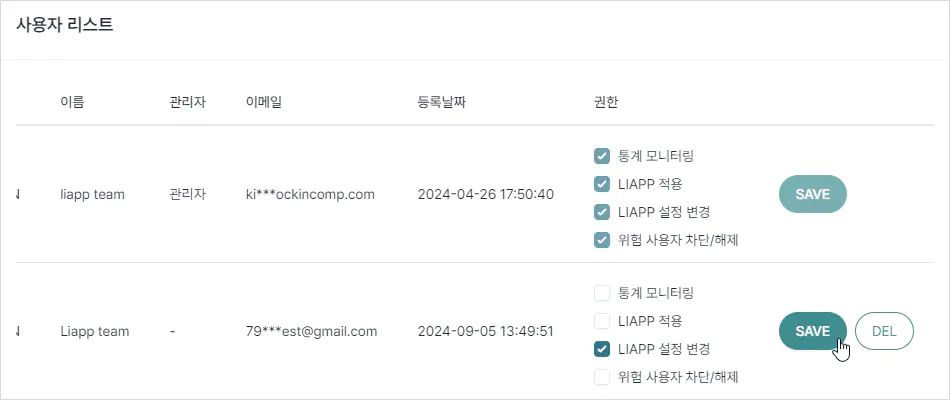
Task: Click SAVE button for admin liapp team row
Action: [812, 194]
